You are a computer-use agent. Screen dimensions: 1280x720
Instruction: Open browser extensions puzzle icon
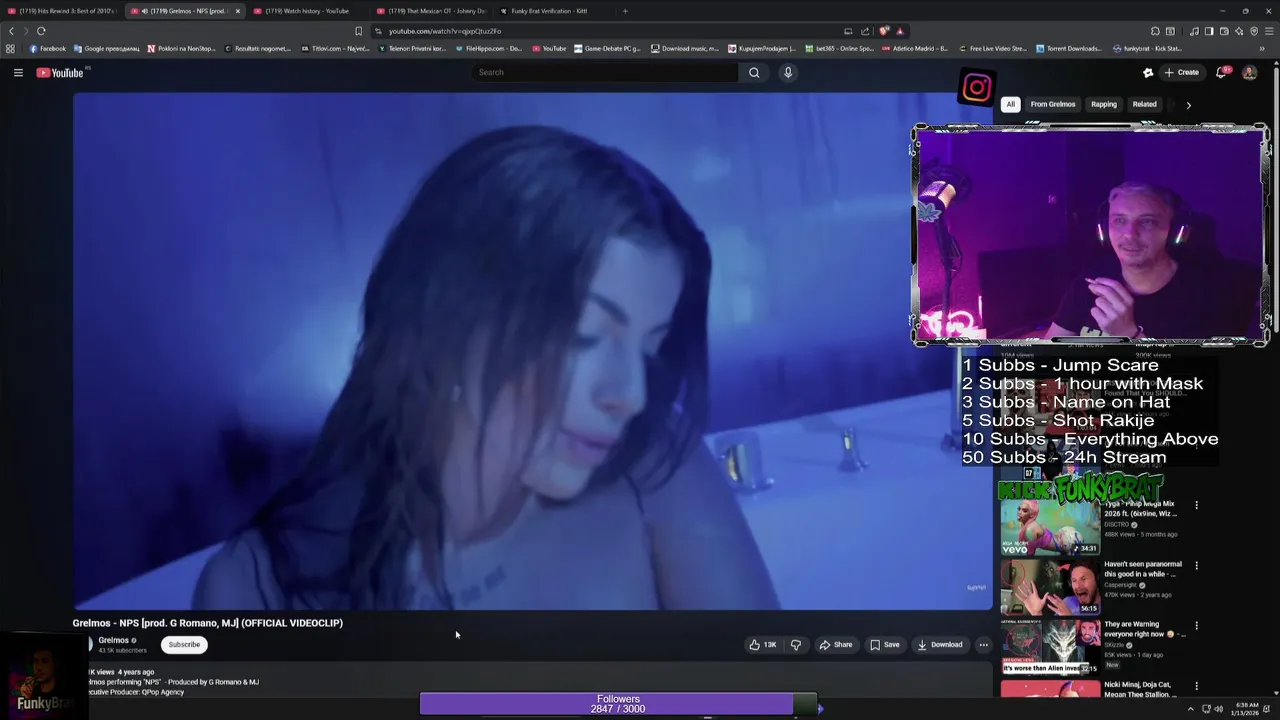coord(1155,31)
